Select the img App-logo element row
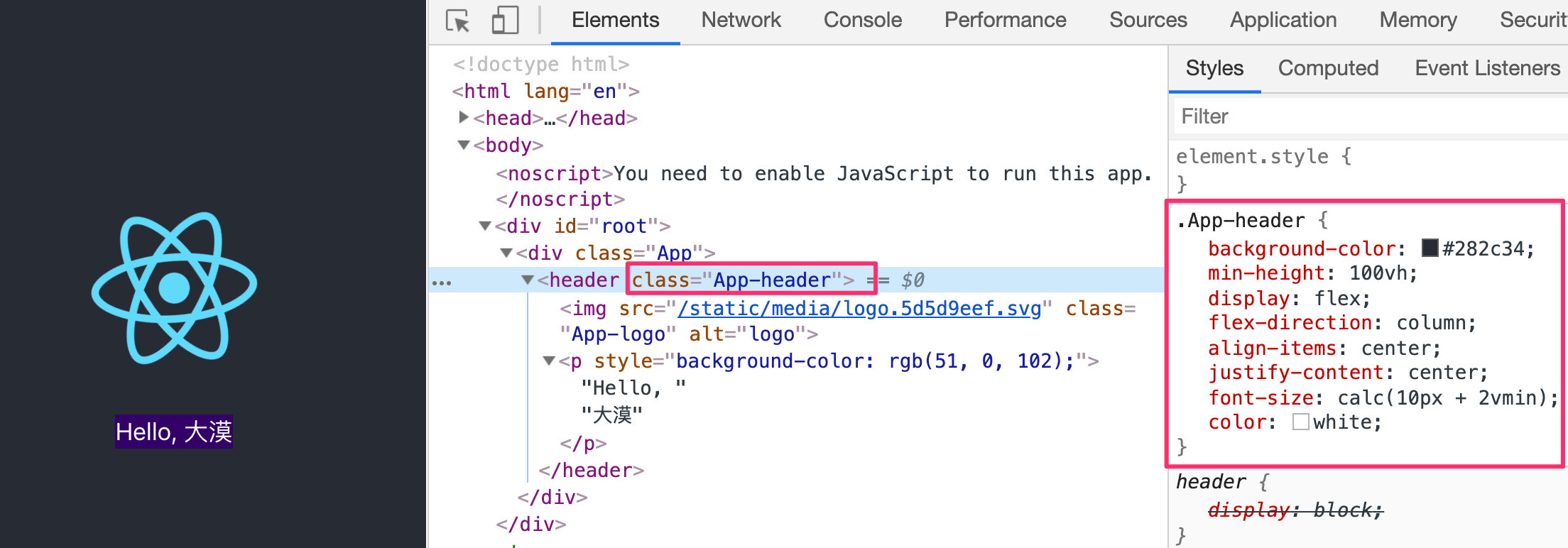1568x548 pixels. [x=848, y=321]
